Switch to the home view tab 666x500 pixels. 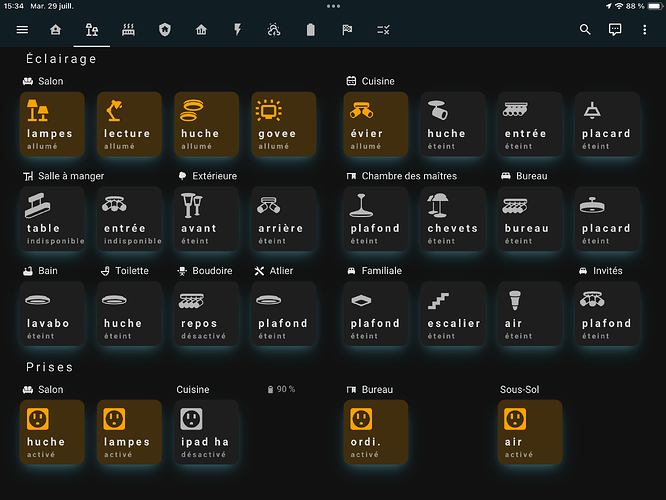[56, 30]
